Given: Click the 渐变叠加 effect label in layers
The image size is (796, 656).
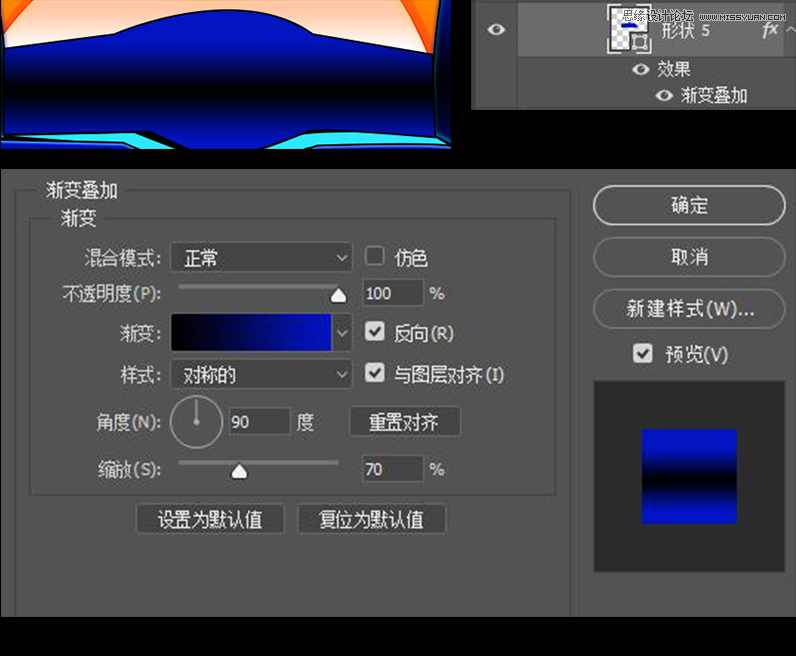Looking at the screenshot, I should [714, 95].
